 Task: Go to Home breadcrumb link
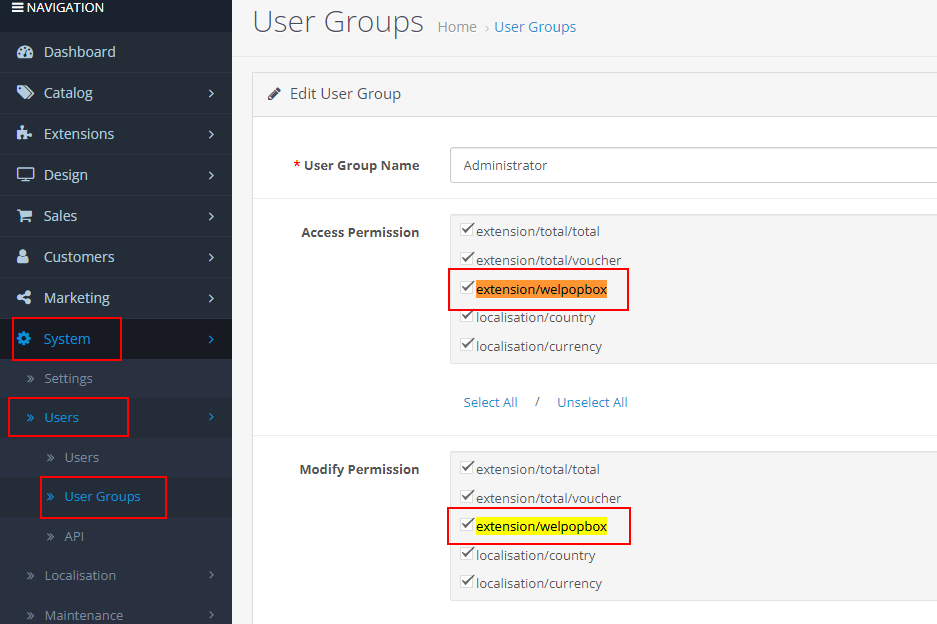[x=457, y=27]
